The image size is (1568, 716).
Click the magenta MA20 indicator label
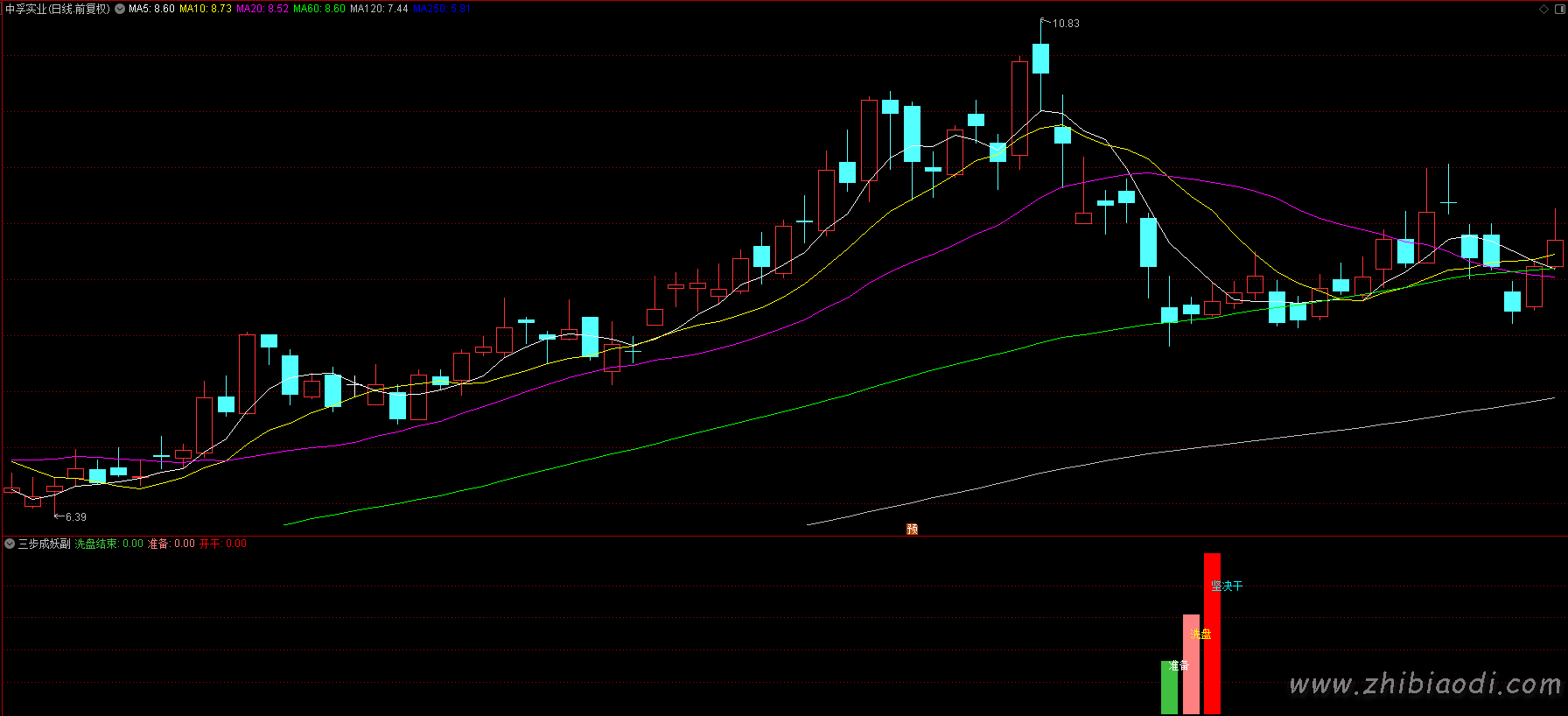point(262,9)
